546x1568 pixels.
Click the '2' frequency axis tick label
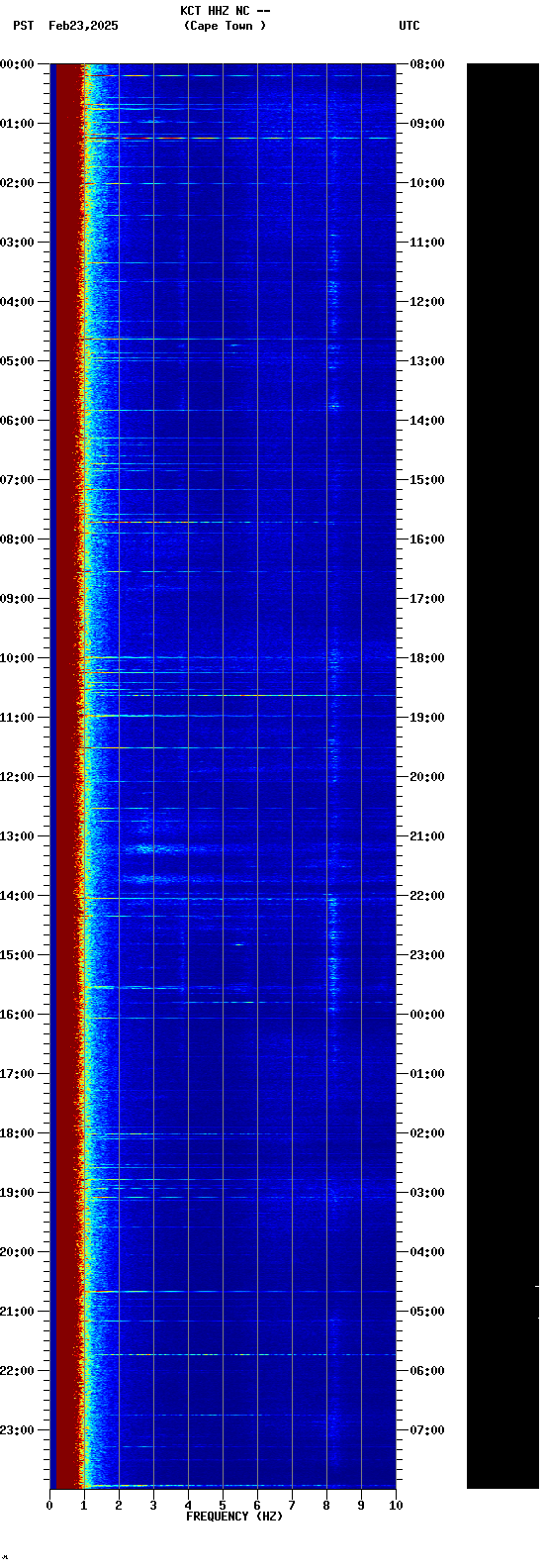pos(119,1506)
